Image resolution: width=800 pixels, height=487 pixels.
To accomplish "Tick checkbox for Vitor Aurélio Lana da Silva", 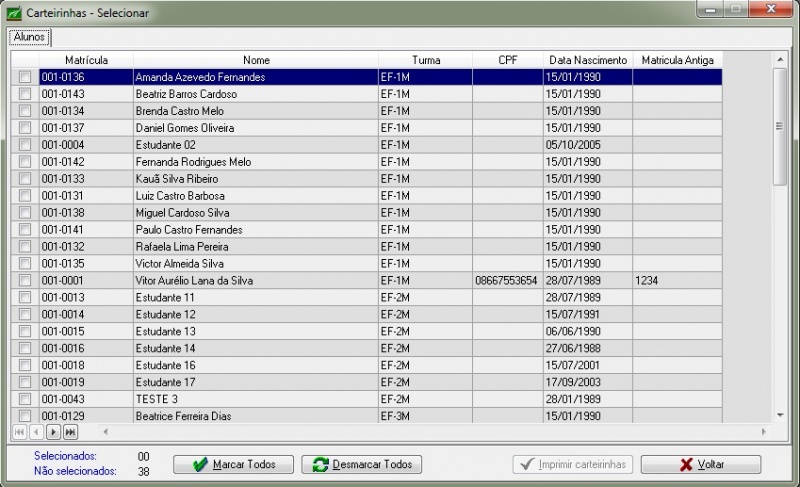I will [x=25, y=281].
